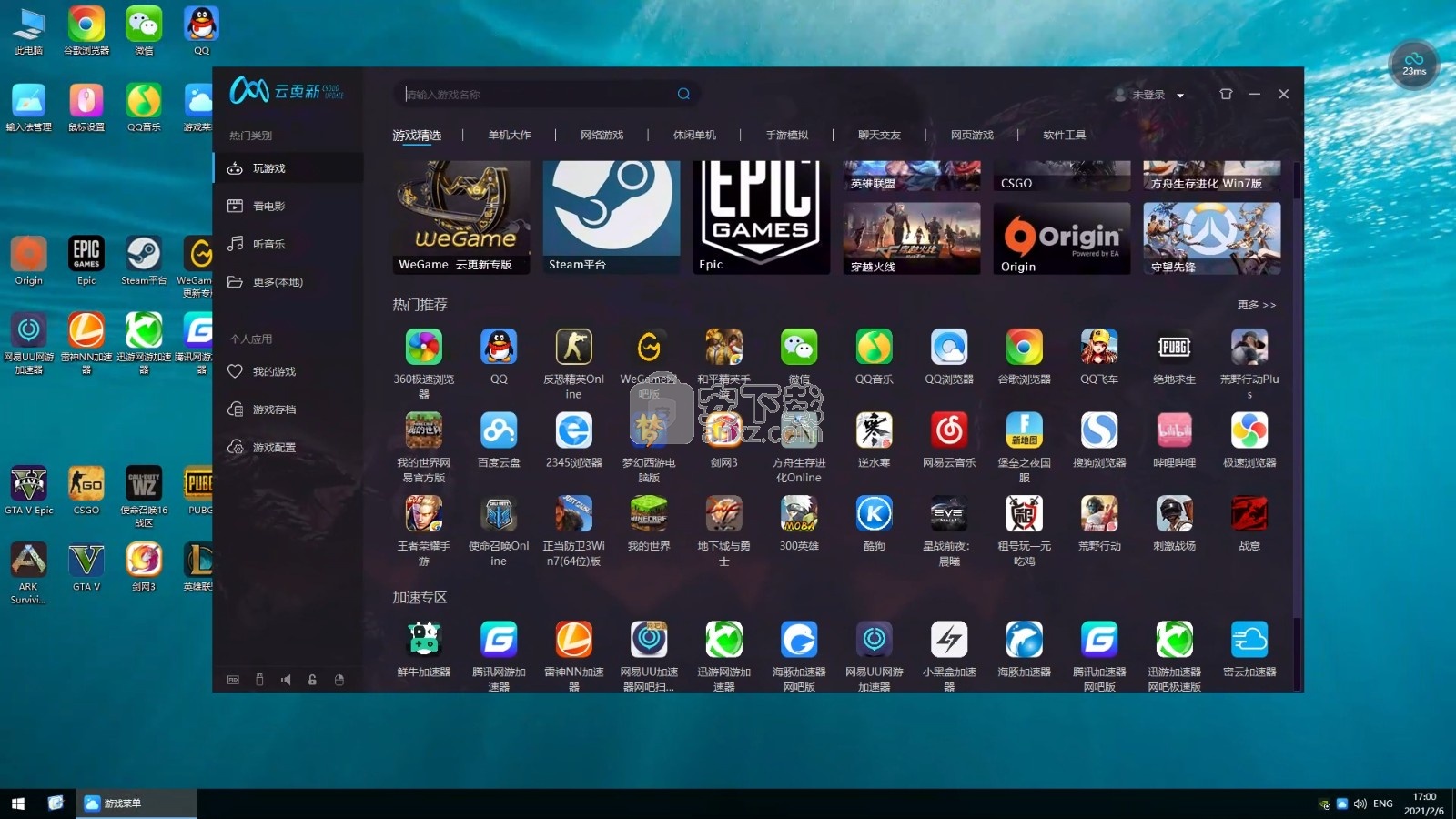Screen dimensions: 1456x819
Task: Open 谷歌浏览器 desktop shortcut
Action: tap(86, 30)
